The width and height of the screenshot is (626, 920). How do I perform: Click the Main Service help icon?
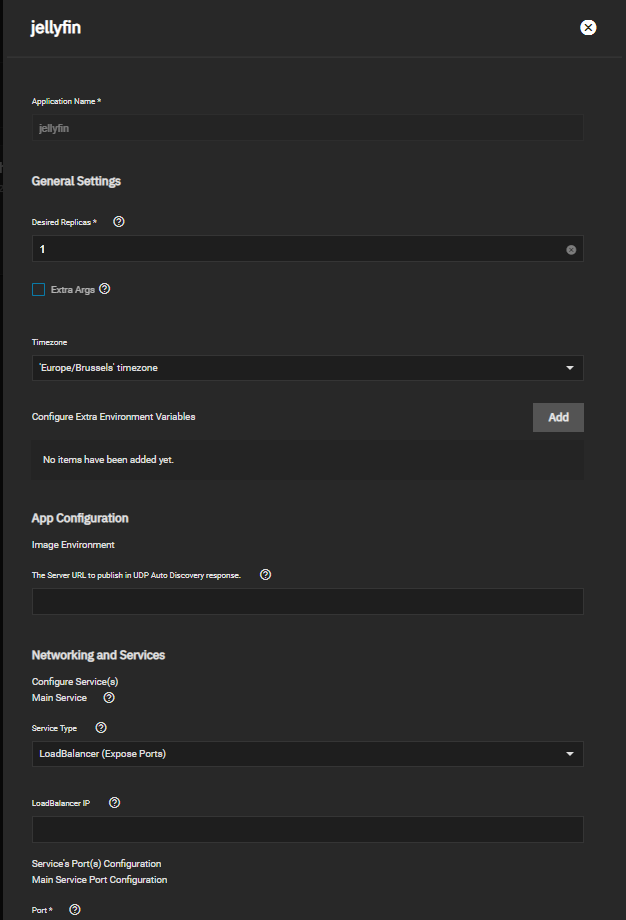pos(109,698)
